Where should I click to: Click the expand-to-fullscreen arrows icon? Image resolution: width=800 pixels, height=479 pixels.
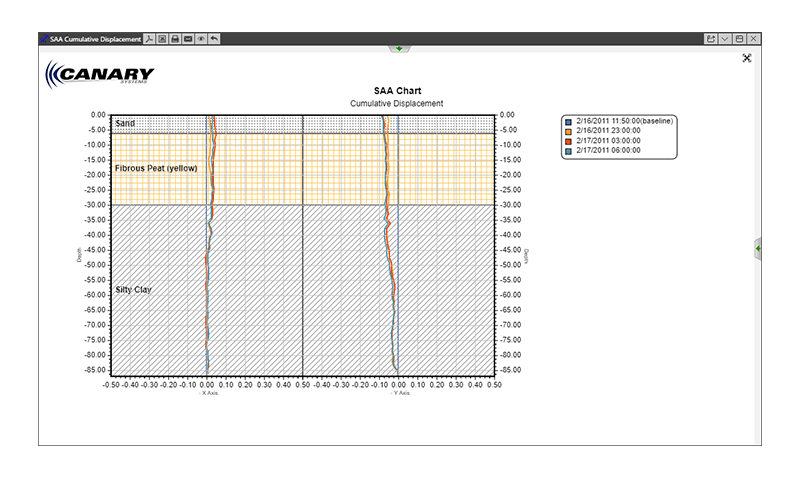tap(747, 58)
